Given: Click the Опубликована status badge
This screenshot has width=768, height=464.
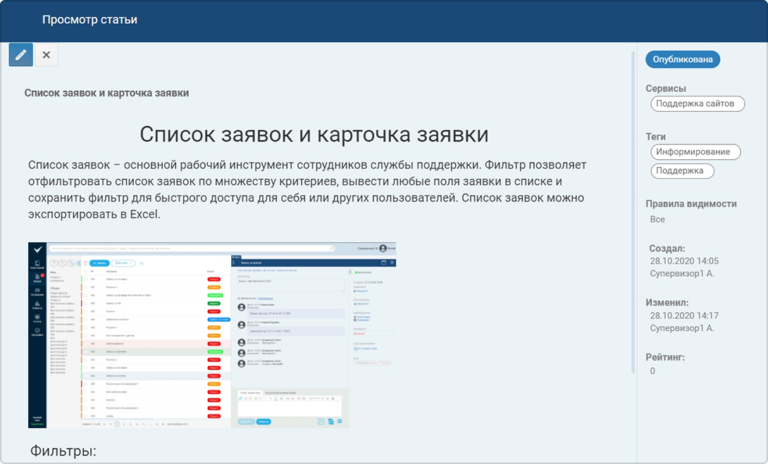Looking at the screenshot, I should coord(682,59).
